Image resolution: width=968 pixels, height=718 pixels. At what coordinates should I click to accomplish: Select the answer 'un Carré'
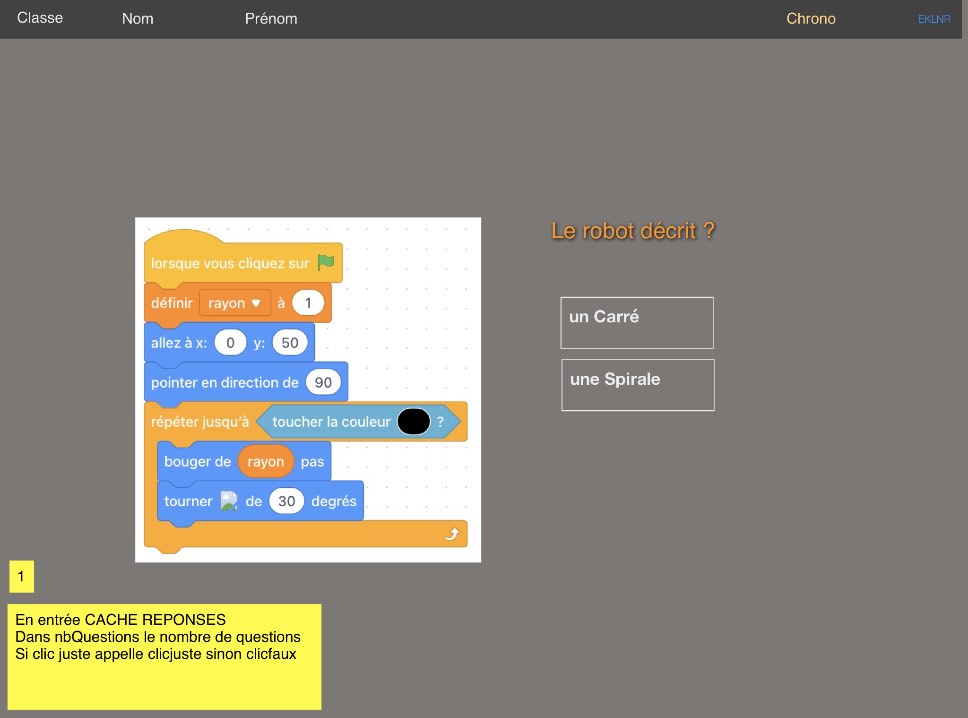[x=637, y=323]
